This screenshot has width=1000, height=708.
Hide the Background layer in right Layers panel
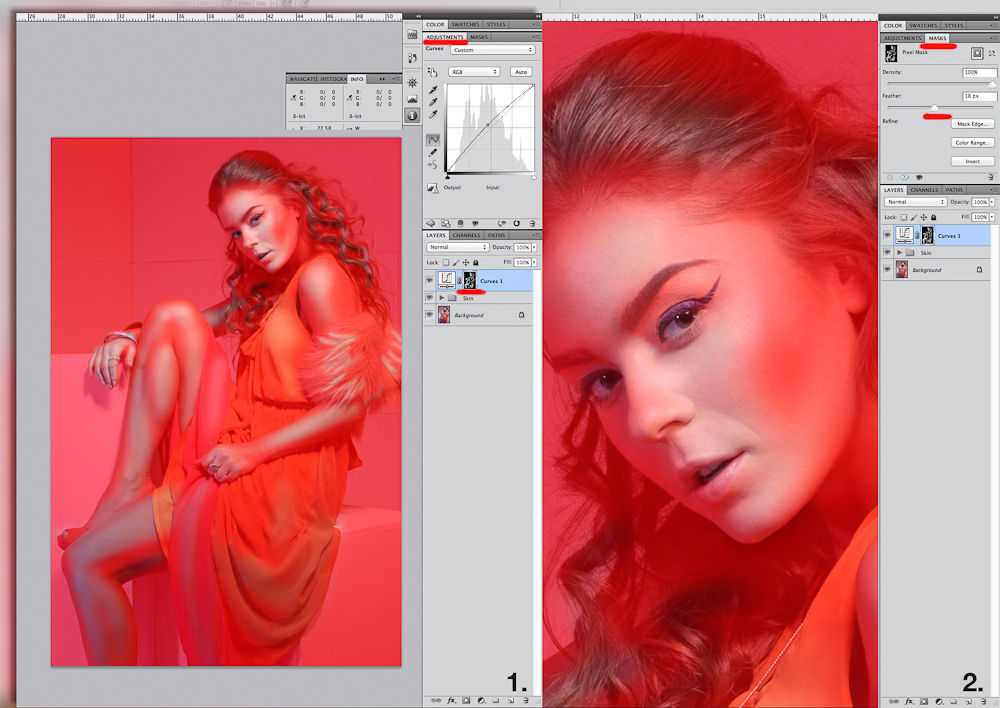click(887, 270)
